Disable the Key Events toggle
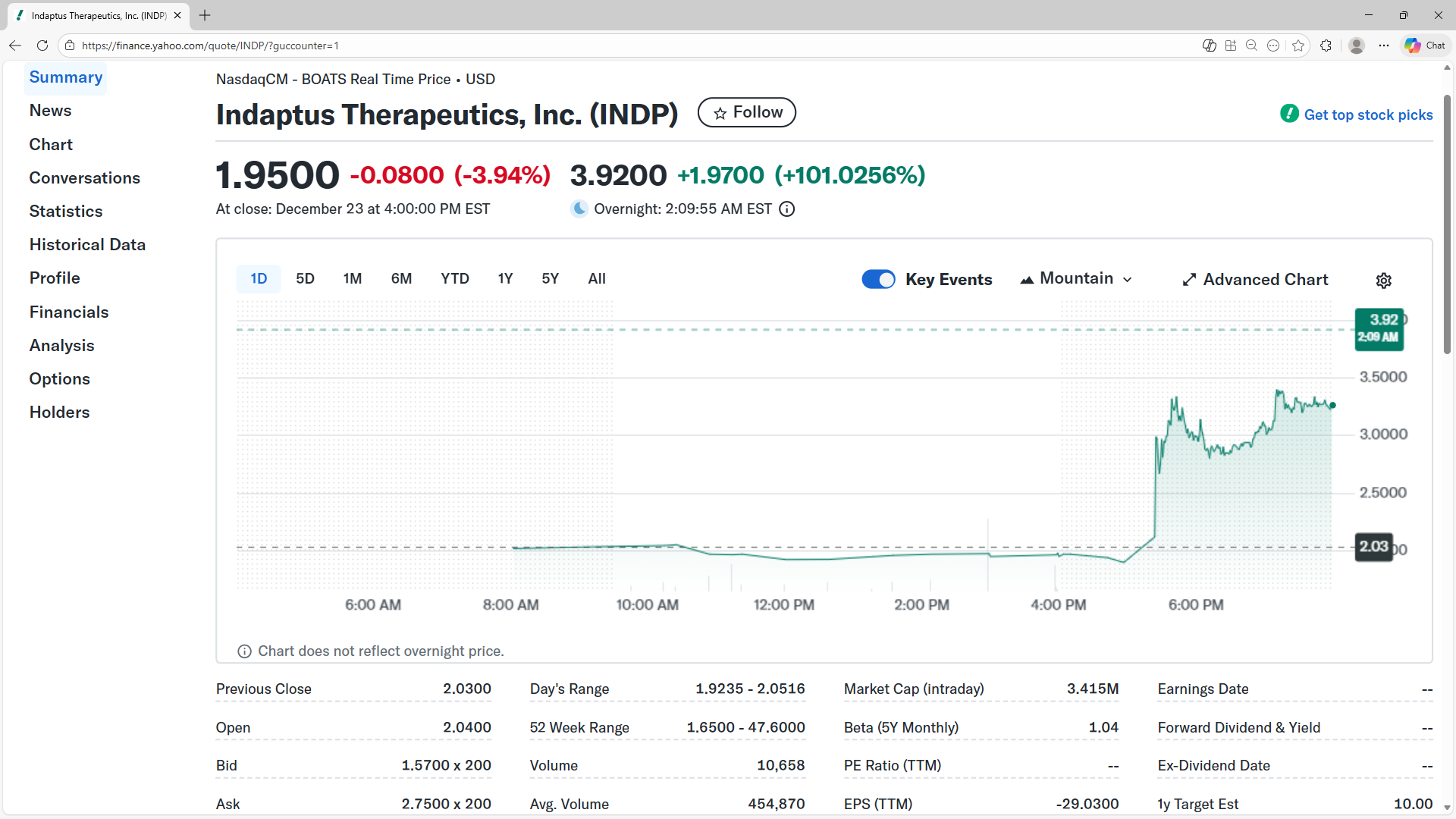Viewport: 1456px width, 819px height. coord(878,279)
